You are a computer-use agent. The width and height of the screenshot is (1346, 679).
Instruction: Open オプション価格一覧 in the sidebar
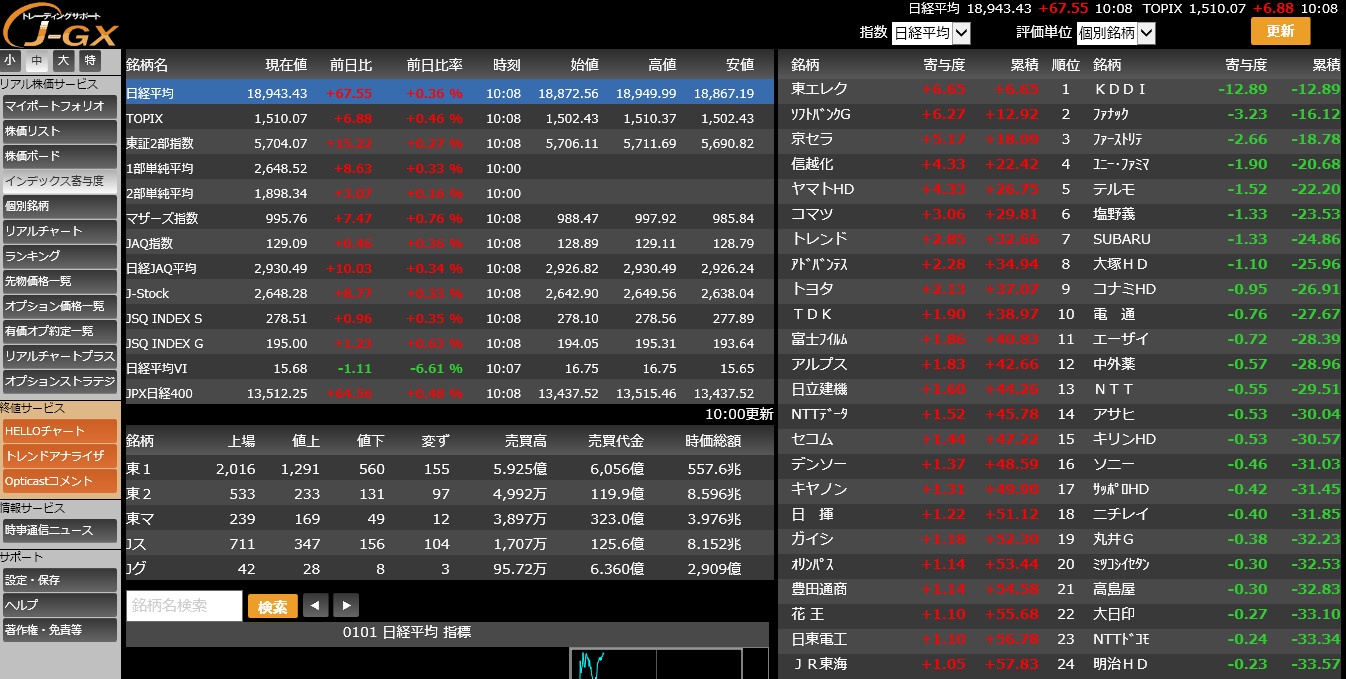coord(59,306)
